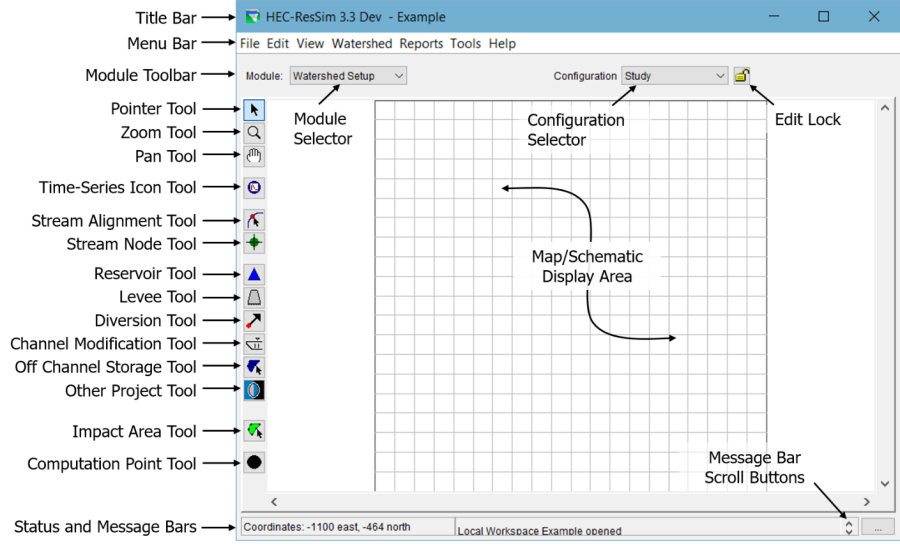The image size is (900, 546).
Task: Select the Channel Modification Tool
Action: pos(254,343)
